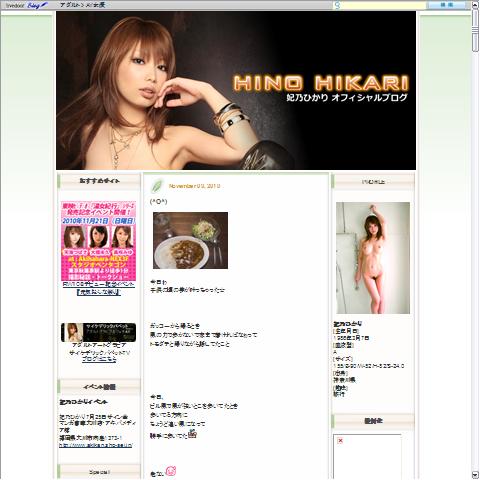Click the search button in top bar
Screen dimensions: 480x480
pyautogui.click(x=447, y=5)
